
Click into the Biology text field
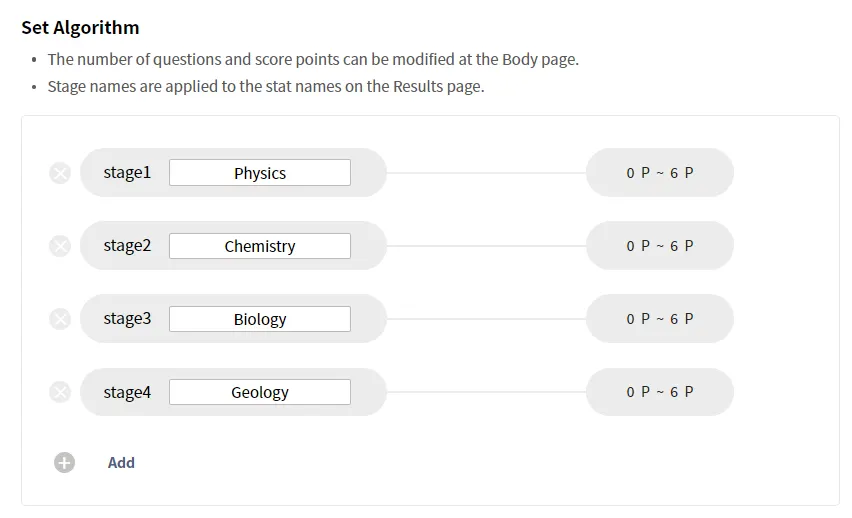tap(260, 319)
